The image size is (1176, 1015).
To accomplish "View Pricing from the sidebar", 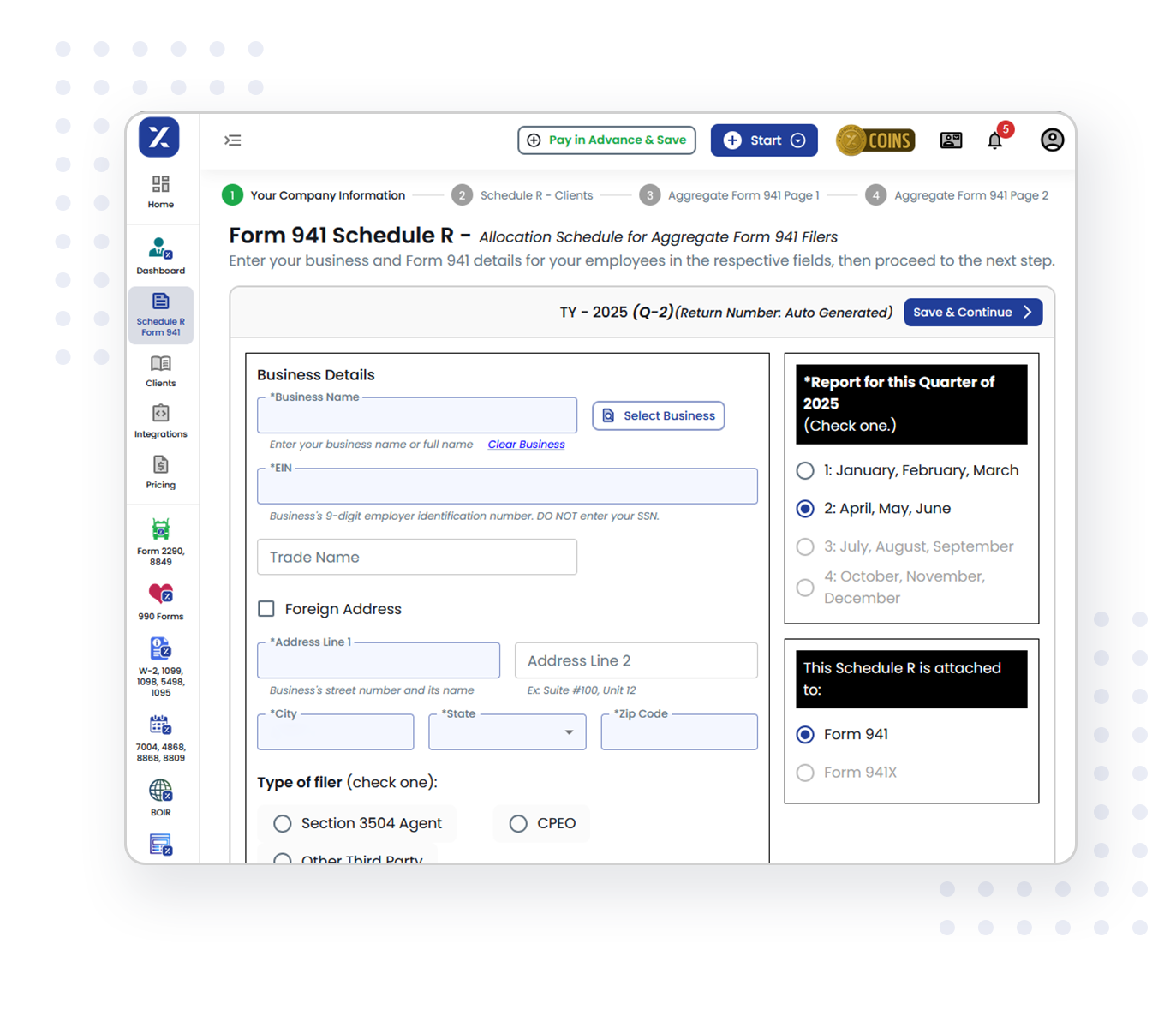I will [x=160, y=471].
